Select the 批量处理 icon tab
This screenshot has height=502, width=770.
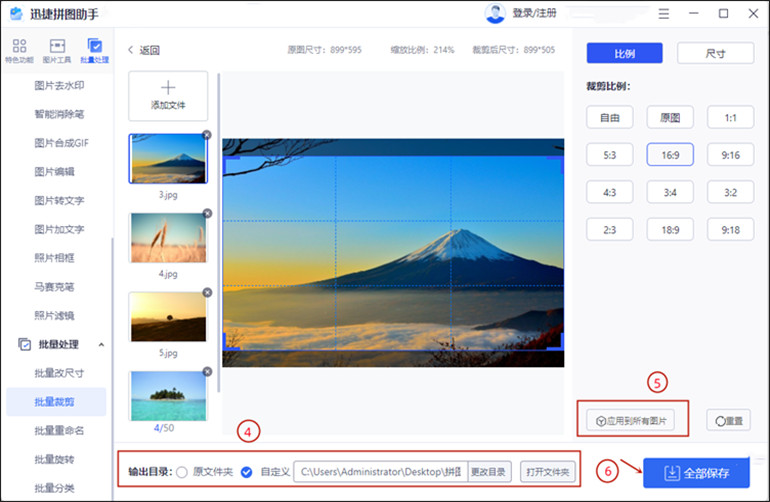coord(94,51)
